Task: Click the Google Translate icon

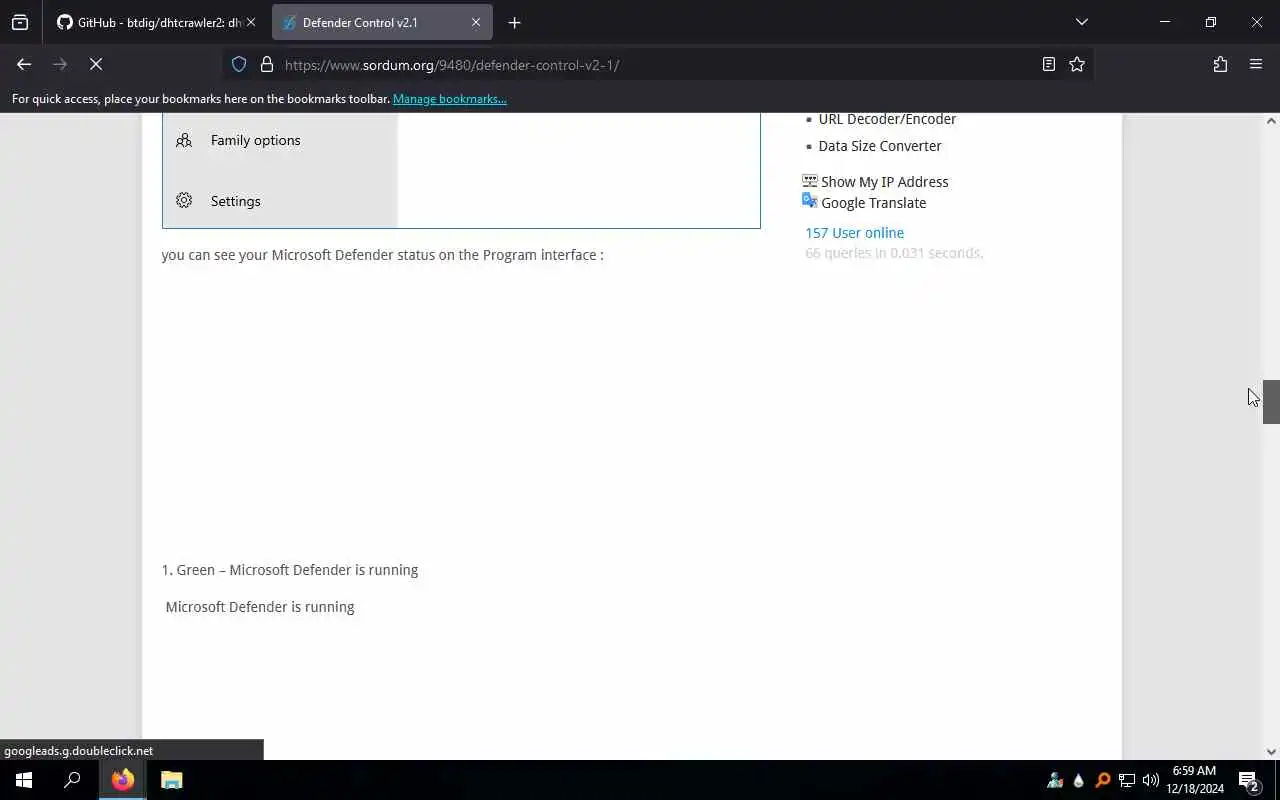Action: [x=810, y=201]
